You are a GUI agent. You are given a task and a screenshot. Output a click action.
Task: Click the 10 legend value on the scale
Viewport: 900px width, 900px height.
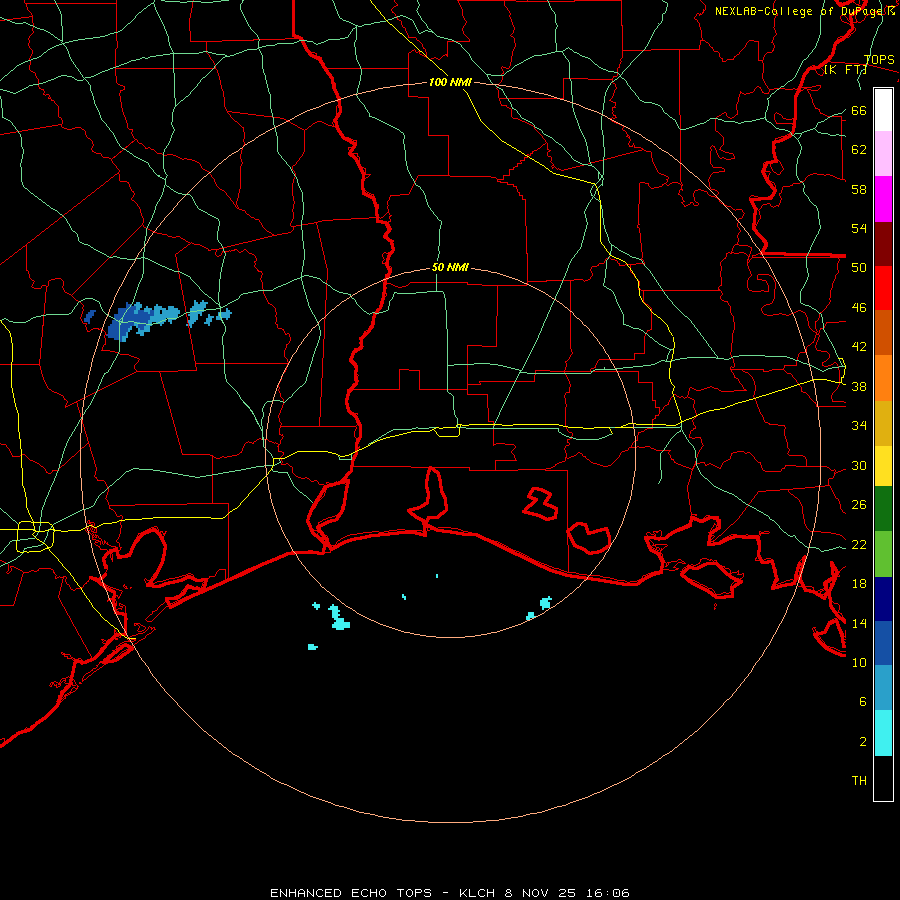[859, 662]
